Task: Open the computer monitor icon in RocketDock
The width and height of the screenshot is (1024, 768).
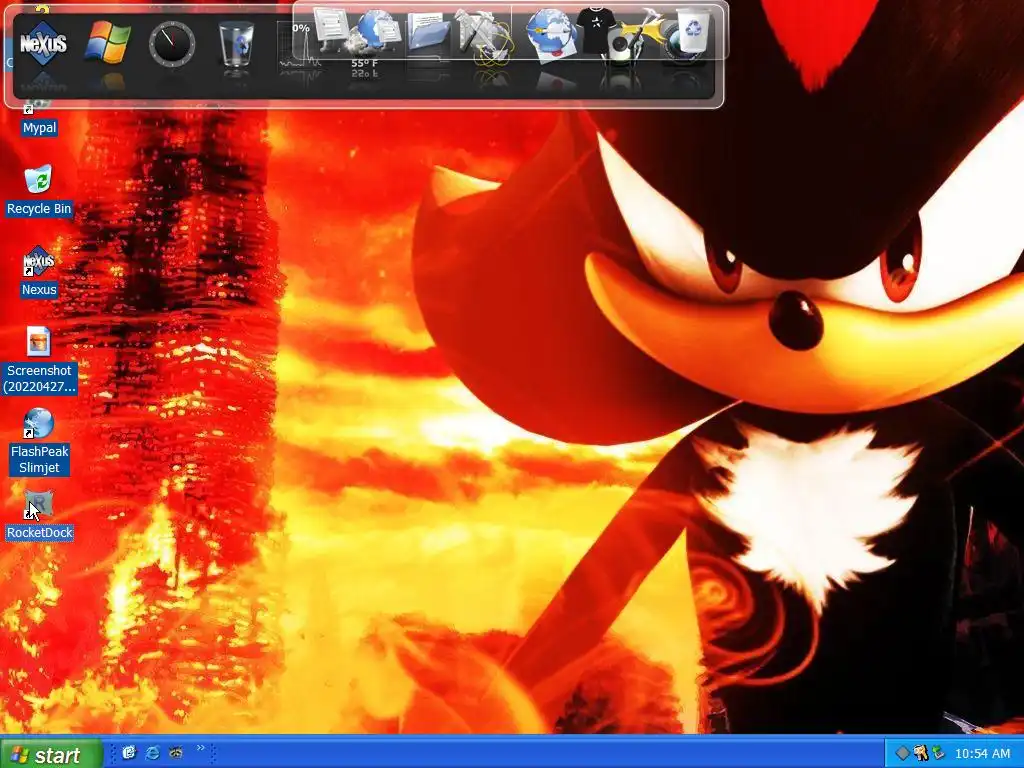Action: pyautogui.click(x=332, y=29)
